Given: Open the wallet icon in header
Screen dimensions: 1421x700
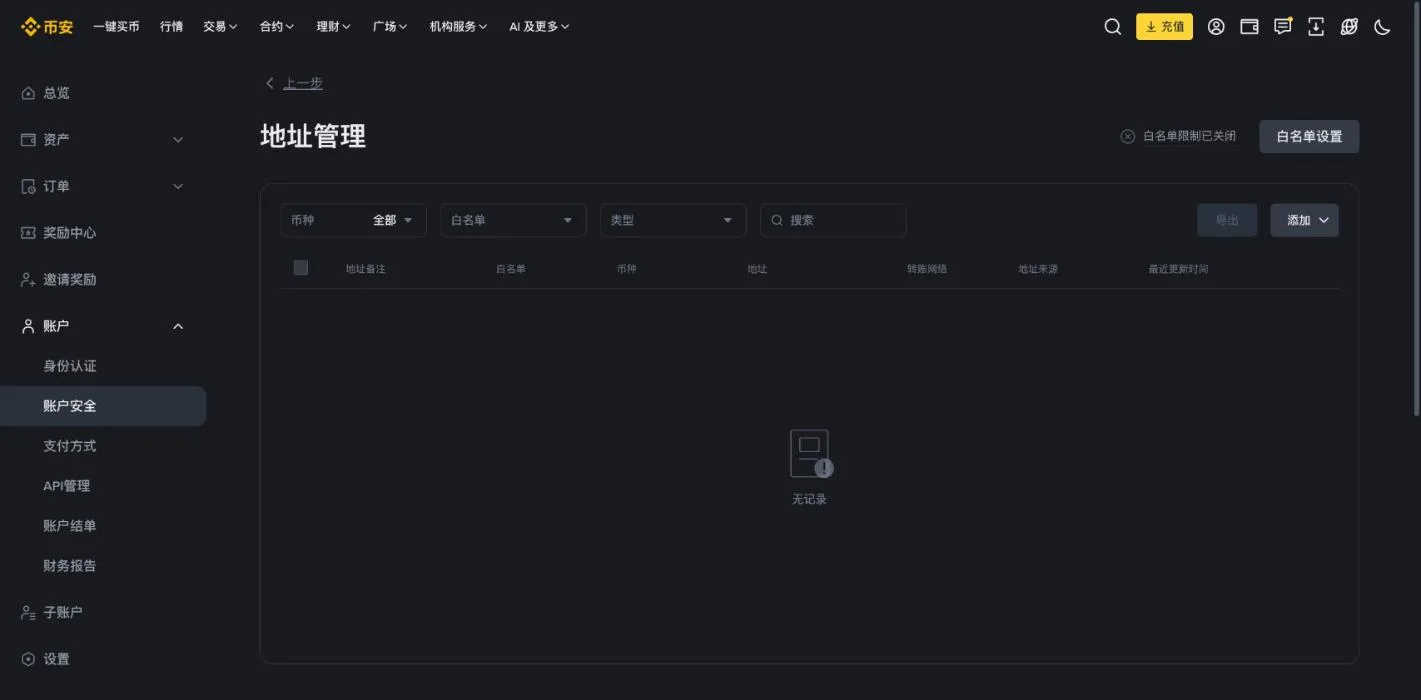Looking at the screenshot, I should [1249, 27].
